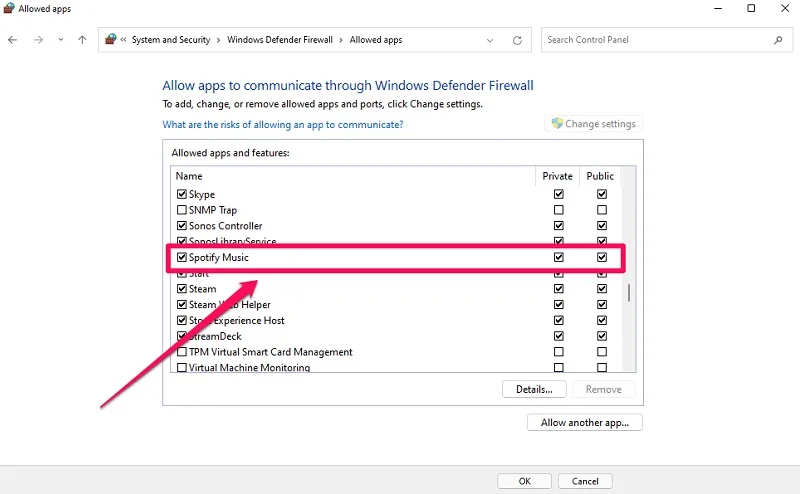This screenshot has width=800, height=494.
Task: Toggle Spotify Music Public checkbox
Action: [602, 257]
